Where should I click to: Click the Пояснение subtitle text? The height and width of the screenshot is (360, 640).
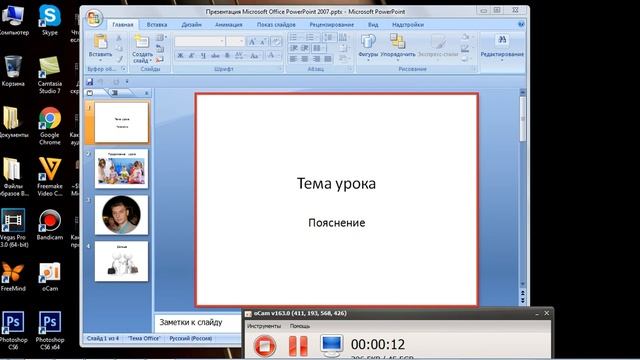pyautogui.click(x=336, y=222)
